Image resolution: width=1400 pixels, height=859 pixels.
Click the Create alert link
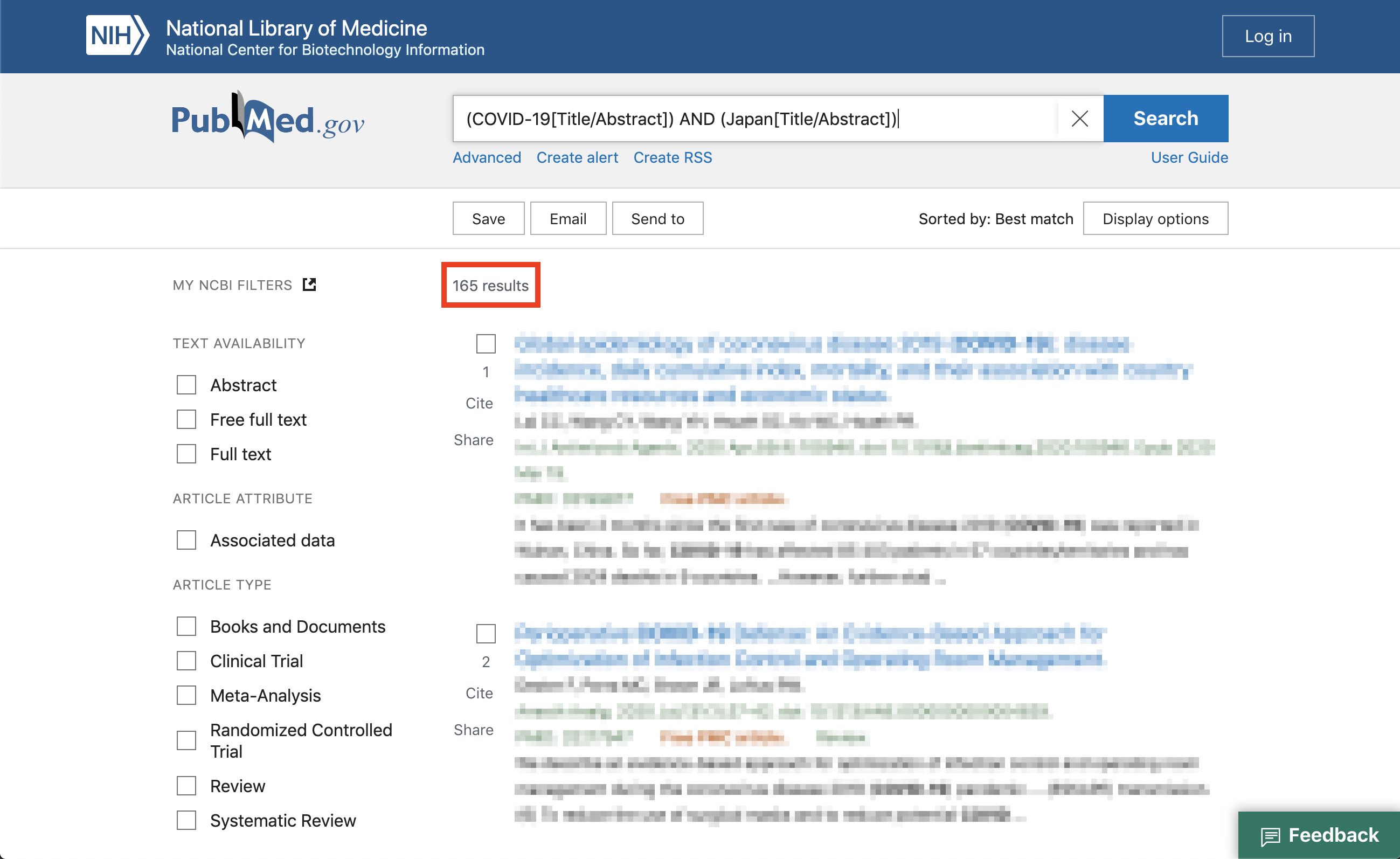(577, 157)
